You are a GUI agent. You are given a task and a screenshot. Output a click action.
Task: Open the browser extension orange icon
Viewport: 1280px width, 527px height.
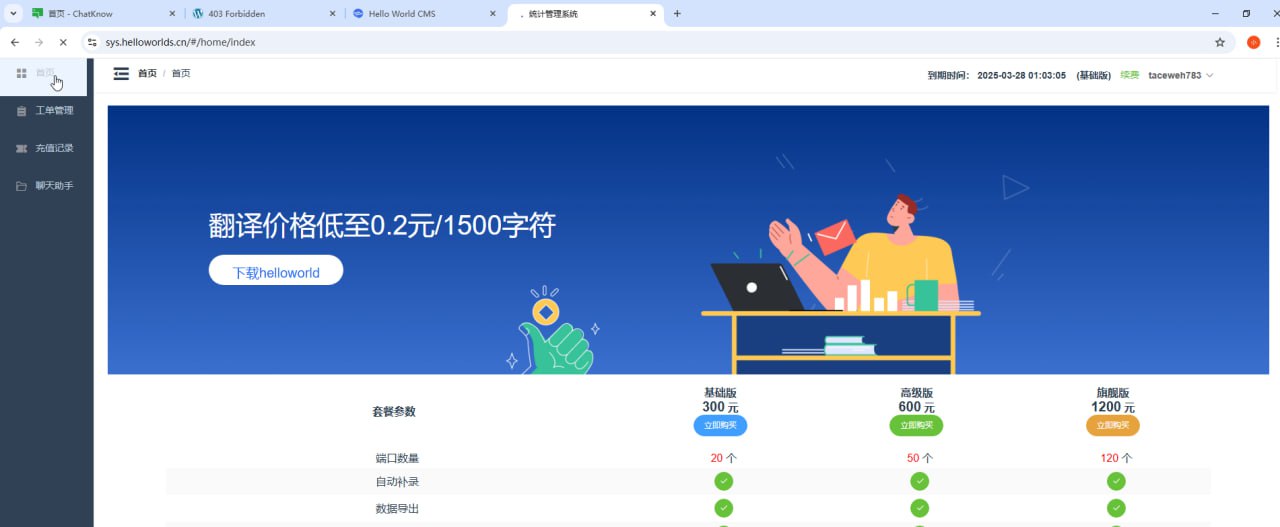[x=1254, y=42]
